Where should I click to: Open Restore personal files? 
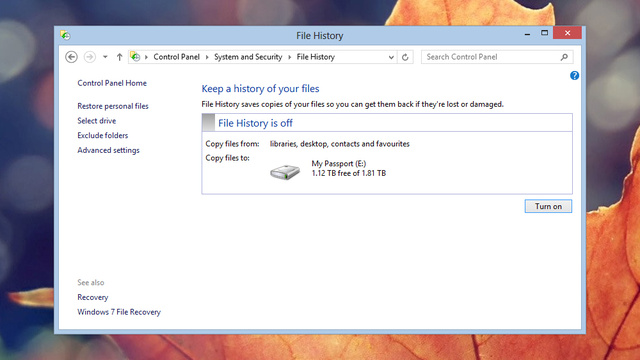point(113,106)
